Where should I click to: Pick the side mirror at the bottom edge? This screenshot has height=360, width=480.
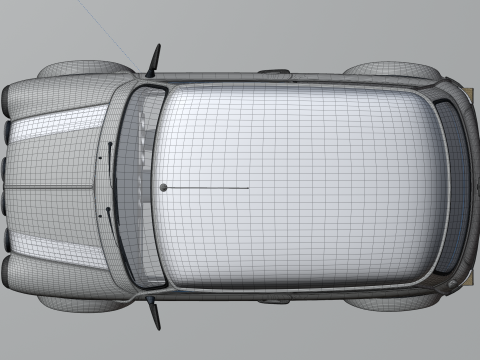pos(154,313)
